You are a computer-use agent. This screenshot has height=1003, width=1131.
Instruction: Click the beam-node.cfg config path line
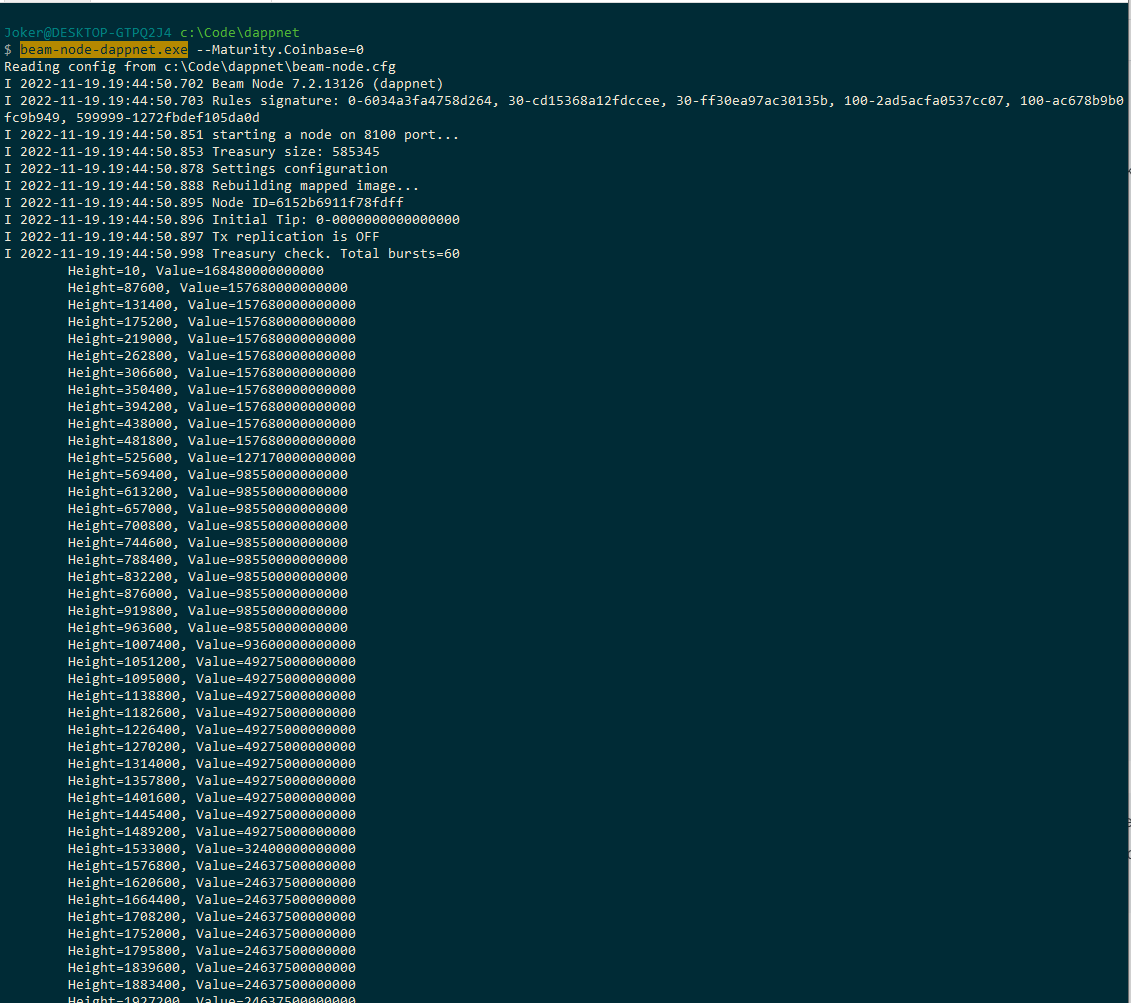click(x=199, y=66)
